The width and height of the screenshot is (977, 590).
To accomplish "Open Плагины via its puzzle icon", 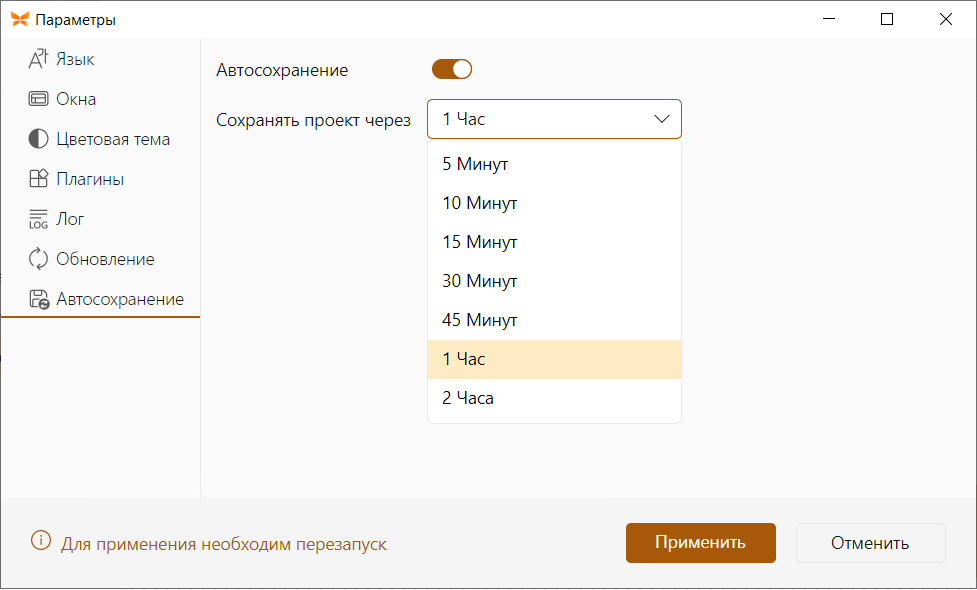I will point(38,178).
